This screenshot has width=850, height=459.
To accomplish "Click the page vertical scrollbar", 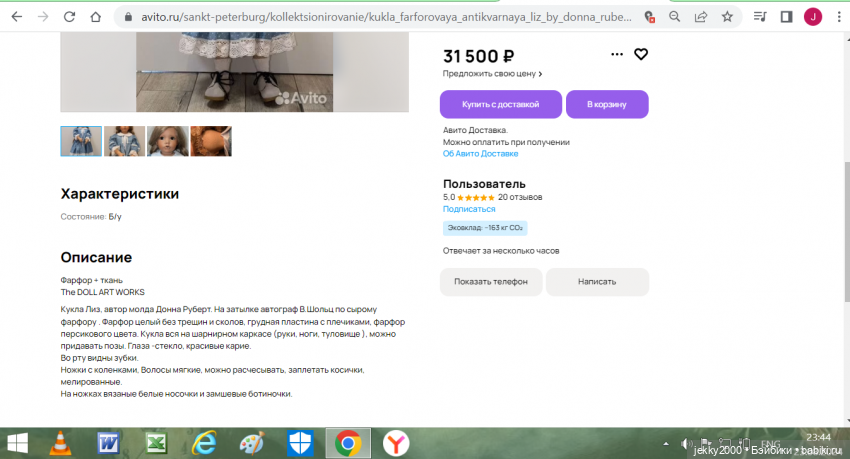I will pyautogui.click(x=847, y=231).
